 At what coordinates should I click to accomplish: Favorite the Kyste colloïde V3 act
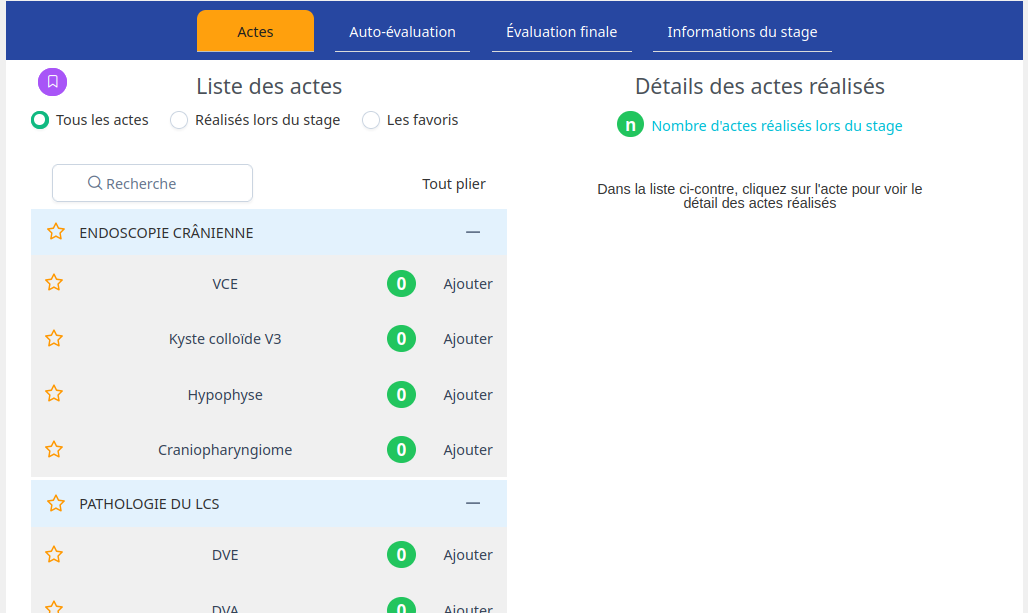[54, 339]
